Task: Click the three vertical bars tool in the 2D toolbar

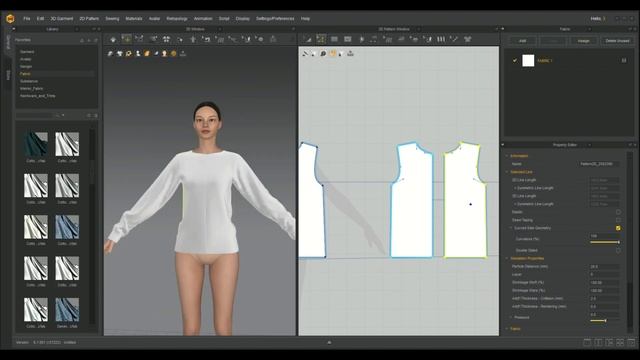Action: coord(441,39)
